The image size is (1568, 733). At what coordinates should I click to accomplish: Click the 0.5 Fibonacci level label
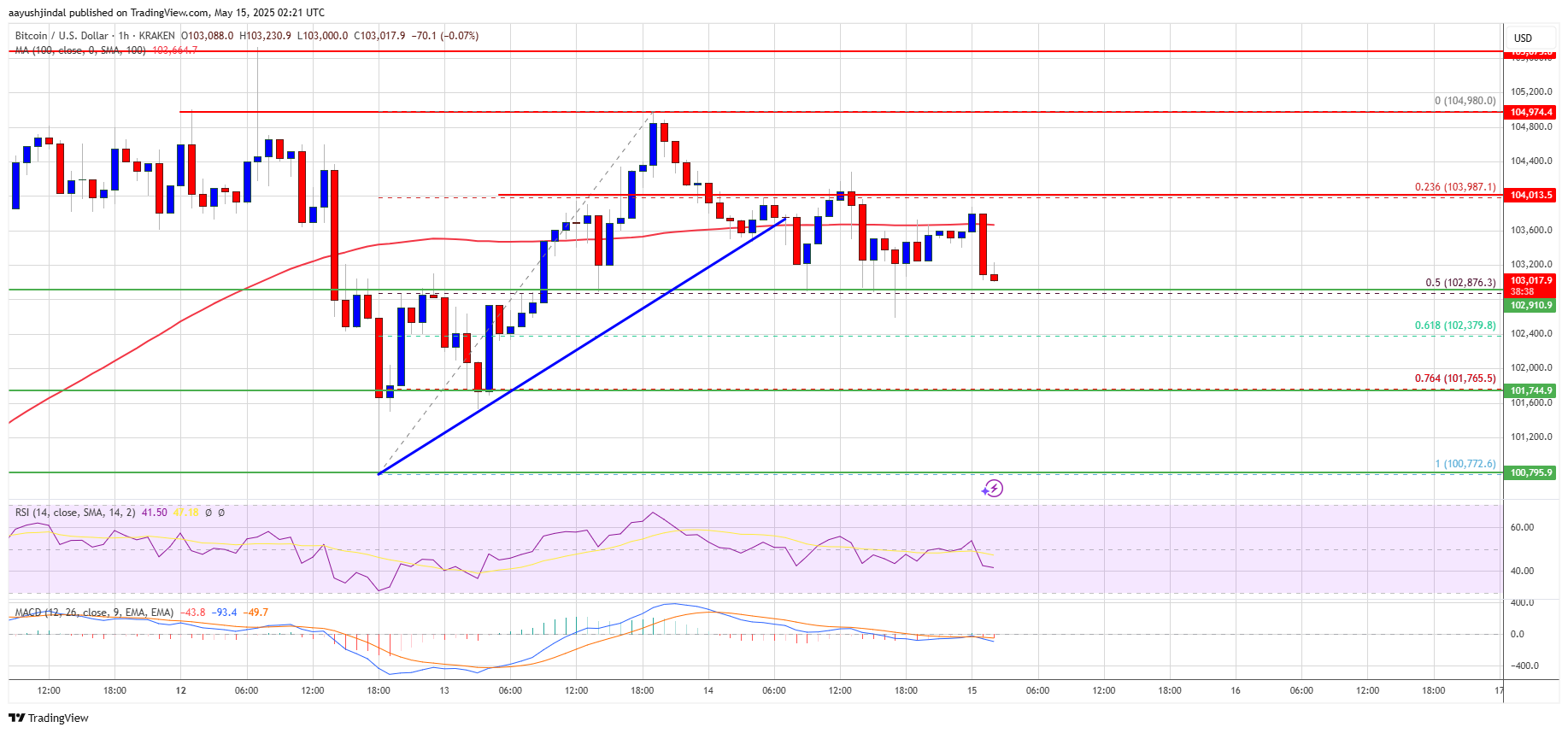click(1459, 283)
